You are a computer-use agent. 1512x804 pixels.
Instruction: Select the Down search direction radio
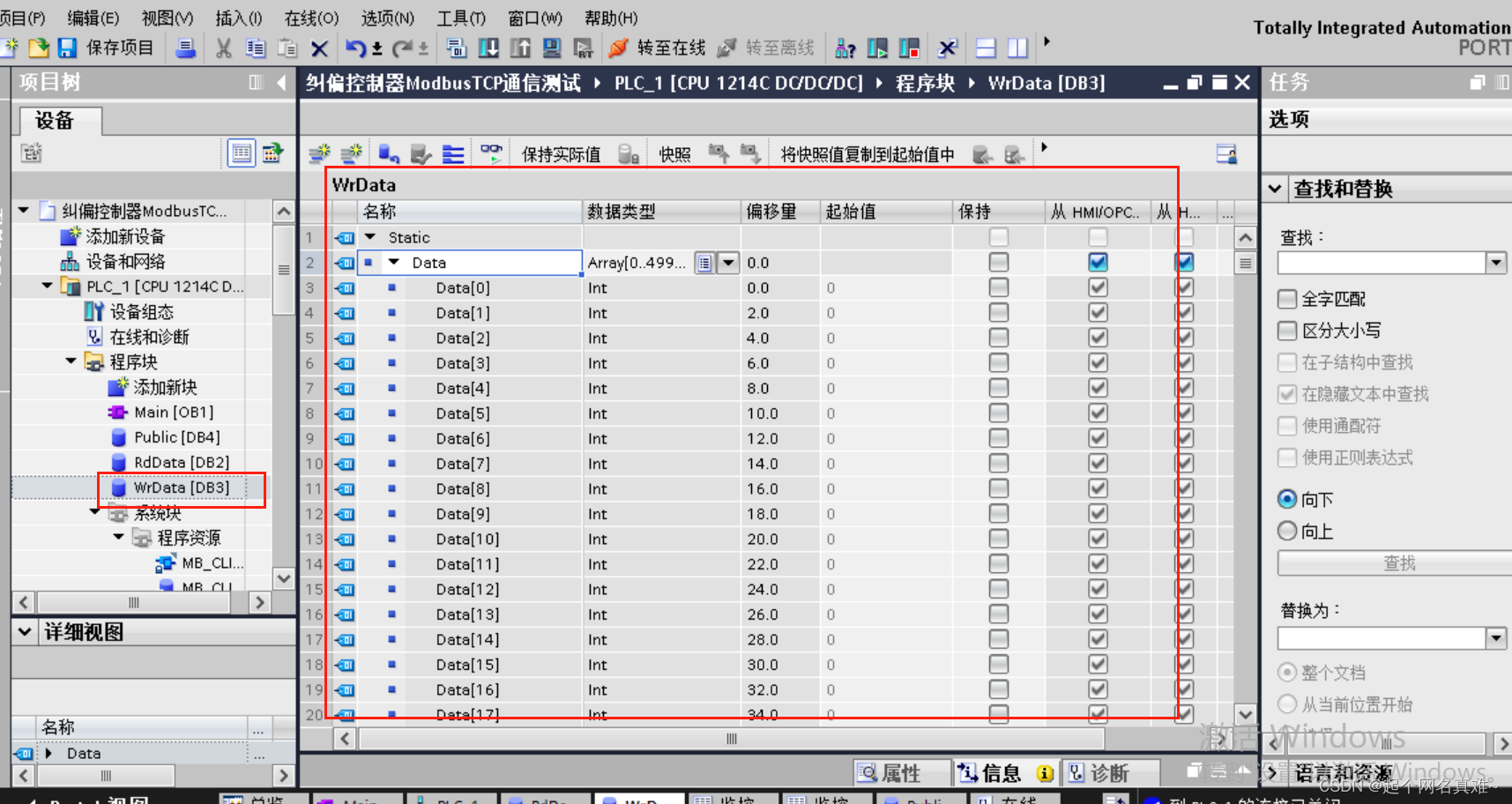1287,499
